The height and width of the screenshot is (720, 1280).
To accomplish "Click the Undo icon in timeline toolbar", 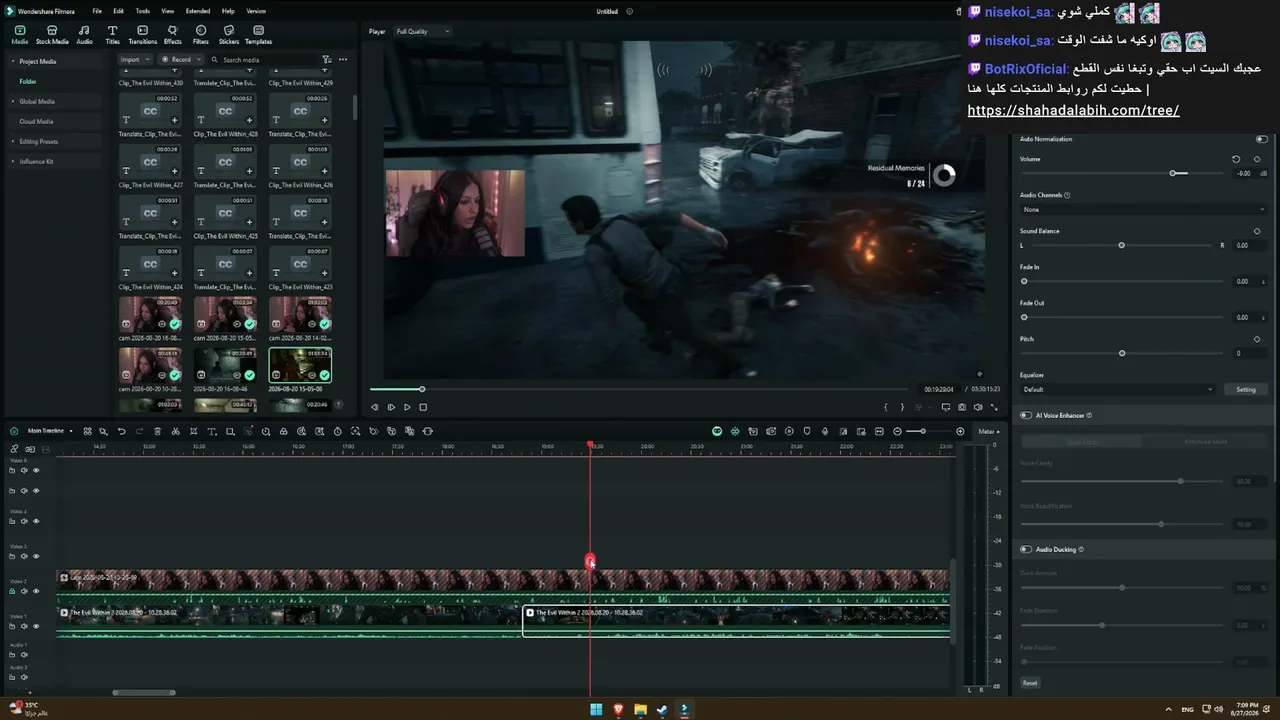I will point(122,431).
